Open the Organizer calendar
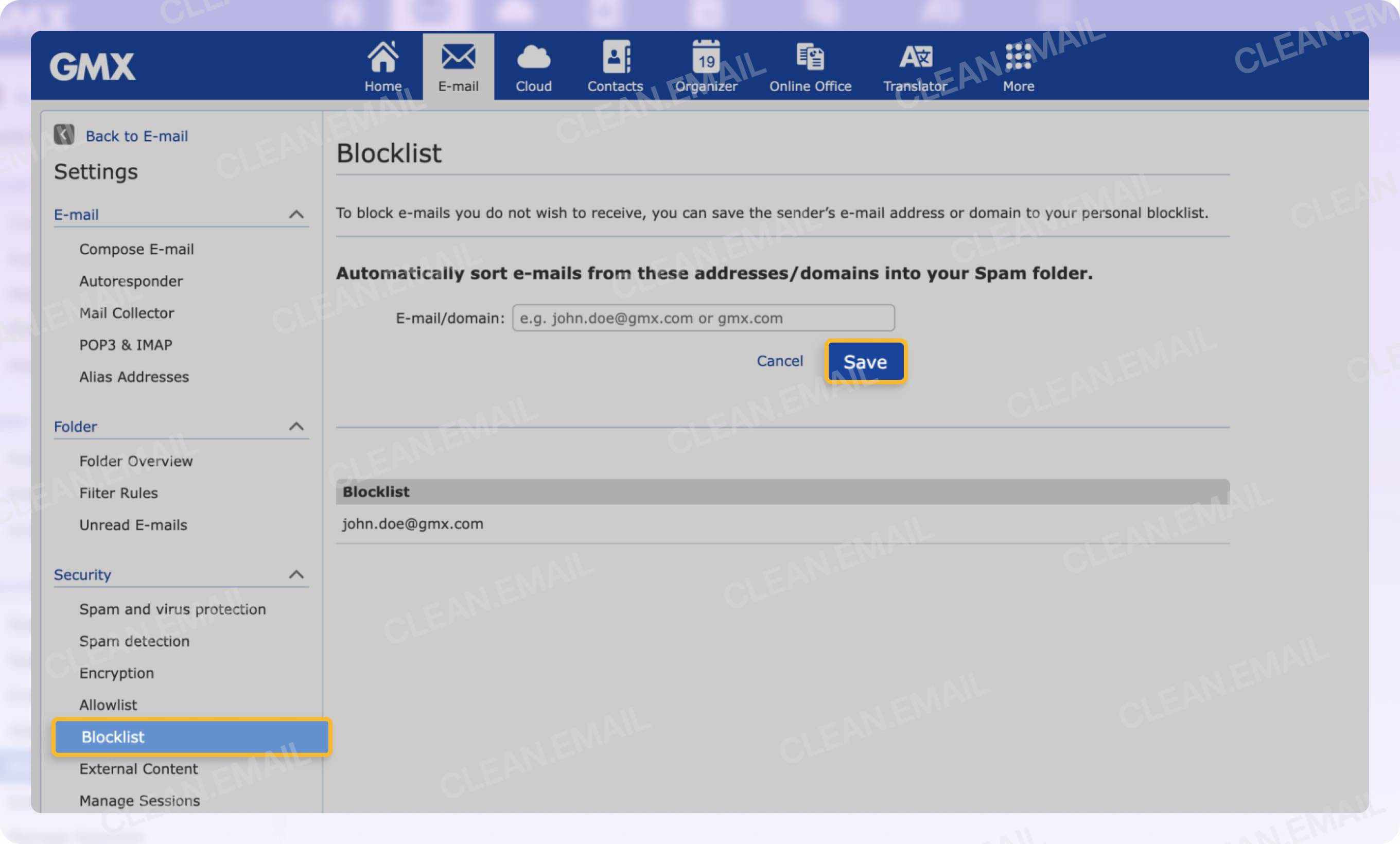1400x844 pixels. click(x=706, y=66)
